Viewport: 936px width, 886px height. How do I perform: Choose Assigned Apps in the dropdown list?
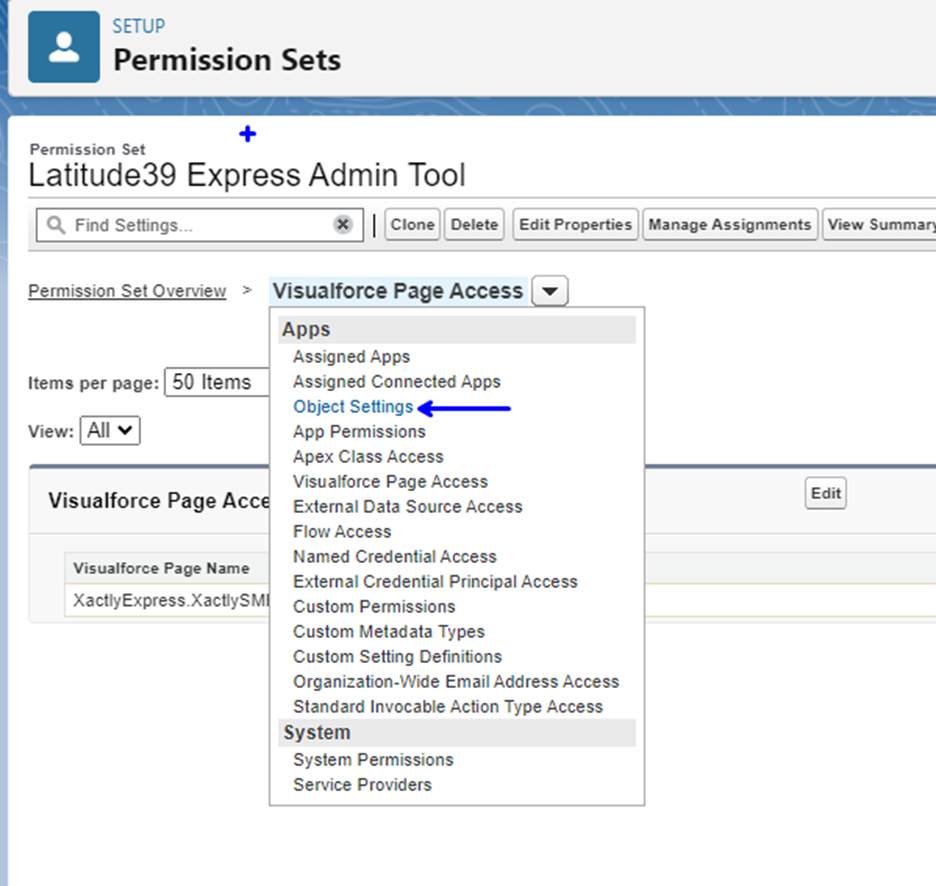pos(352,356)
